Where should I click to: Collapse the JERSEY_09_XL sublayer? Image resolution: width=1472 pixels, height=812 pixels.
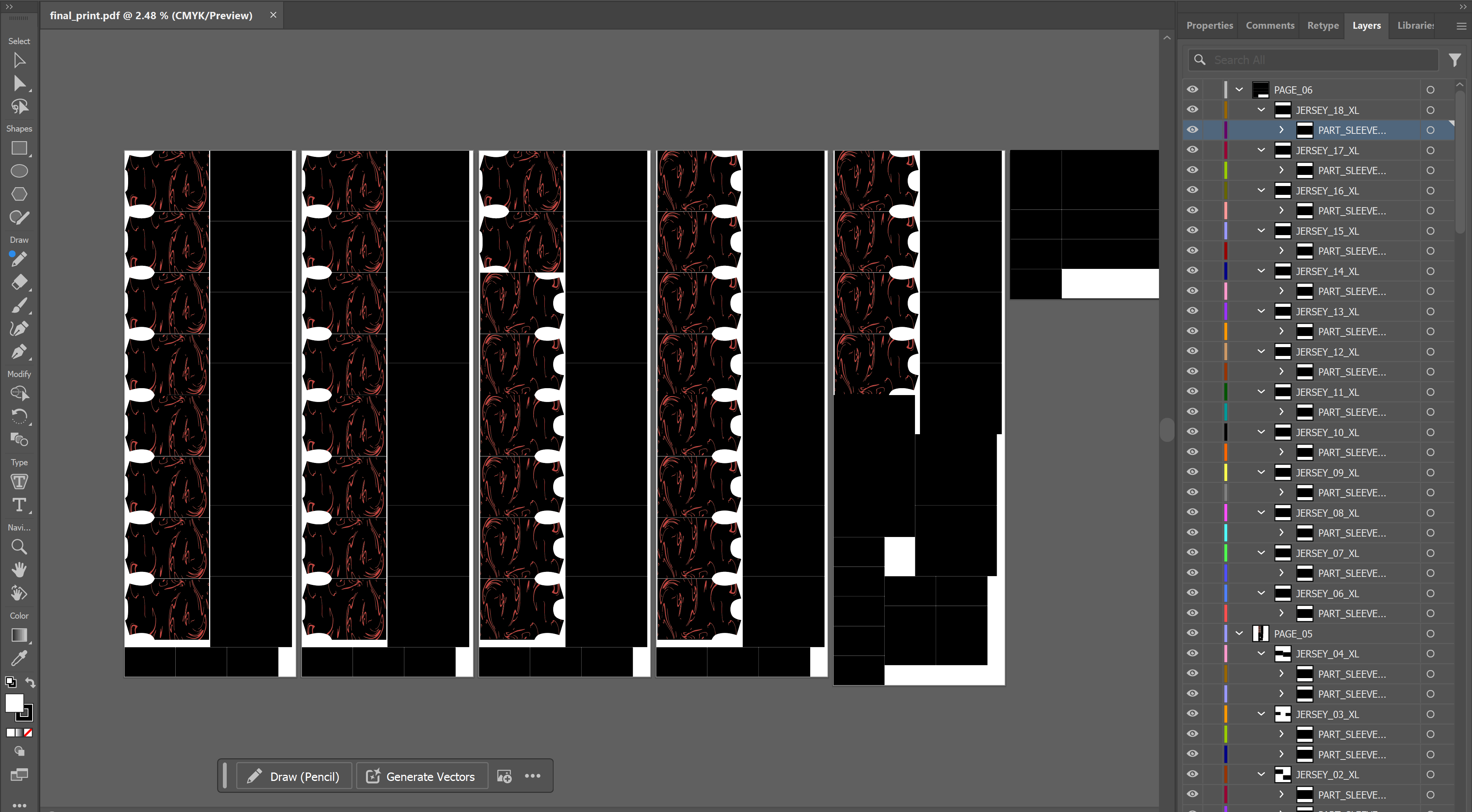[1261, 473]
